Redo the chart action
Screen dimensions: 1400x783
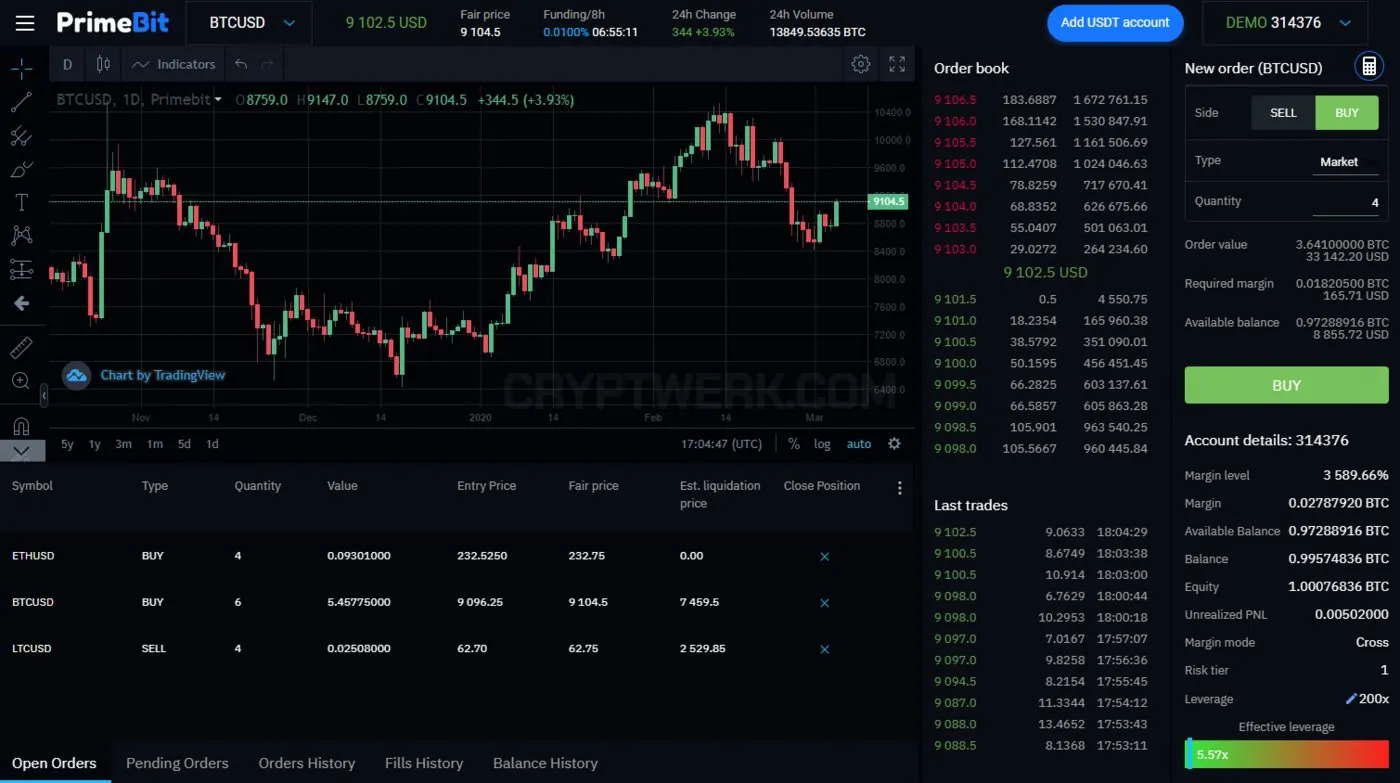click(267, 65)
